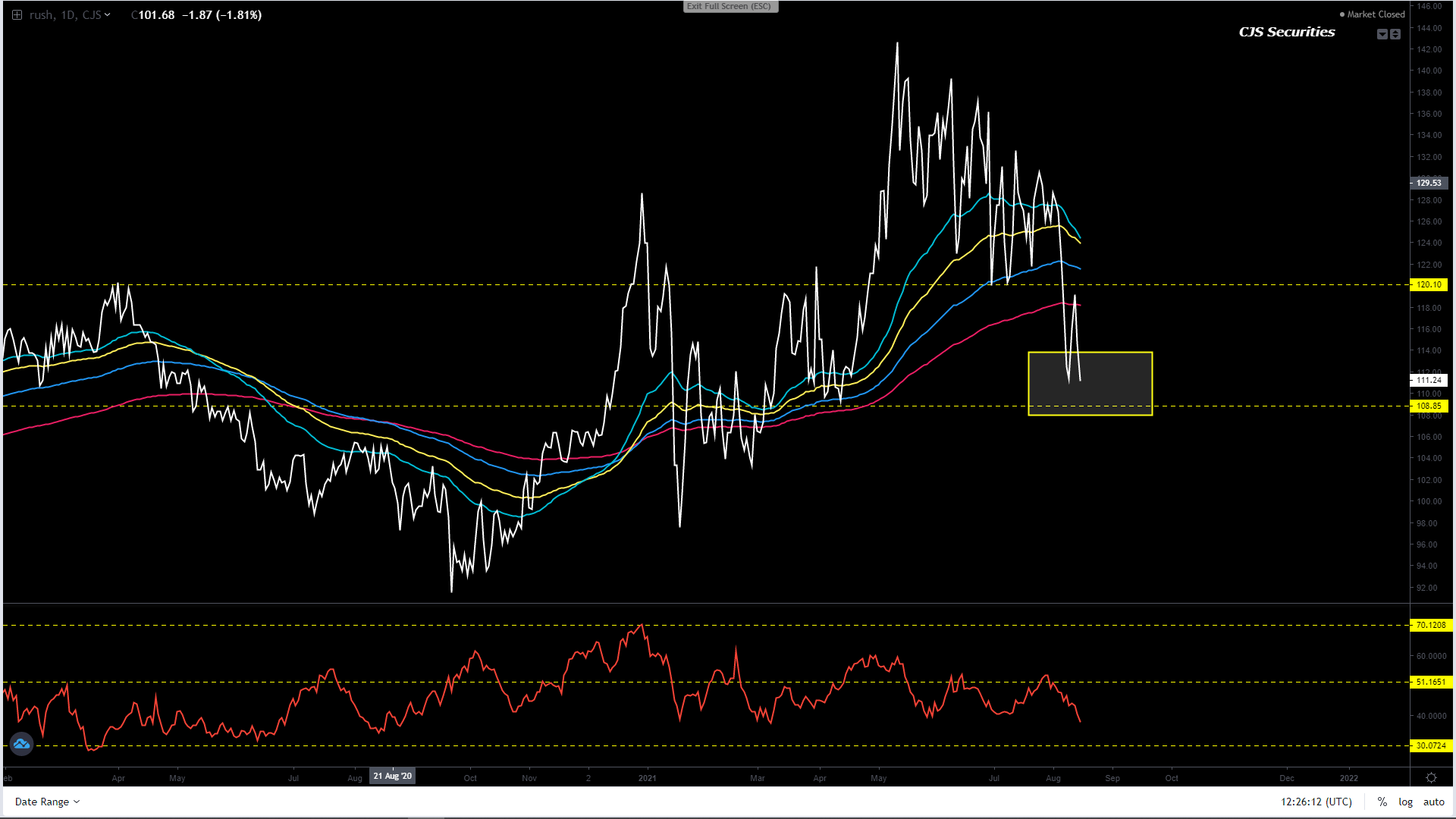Click the 120.10 yellow price label

[x=1429, y=285]
